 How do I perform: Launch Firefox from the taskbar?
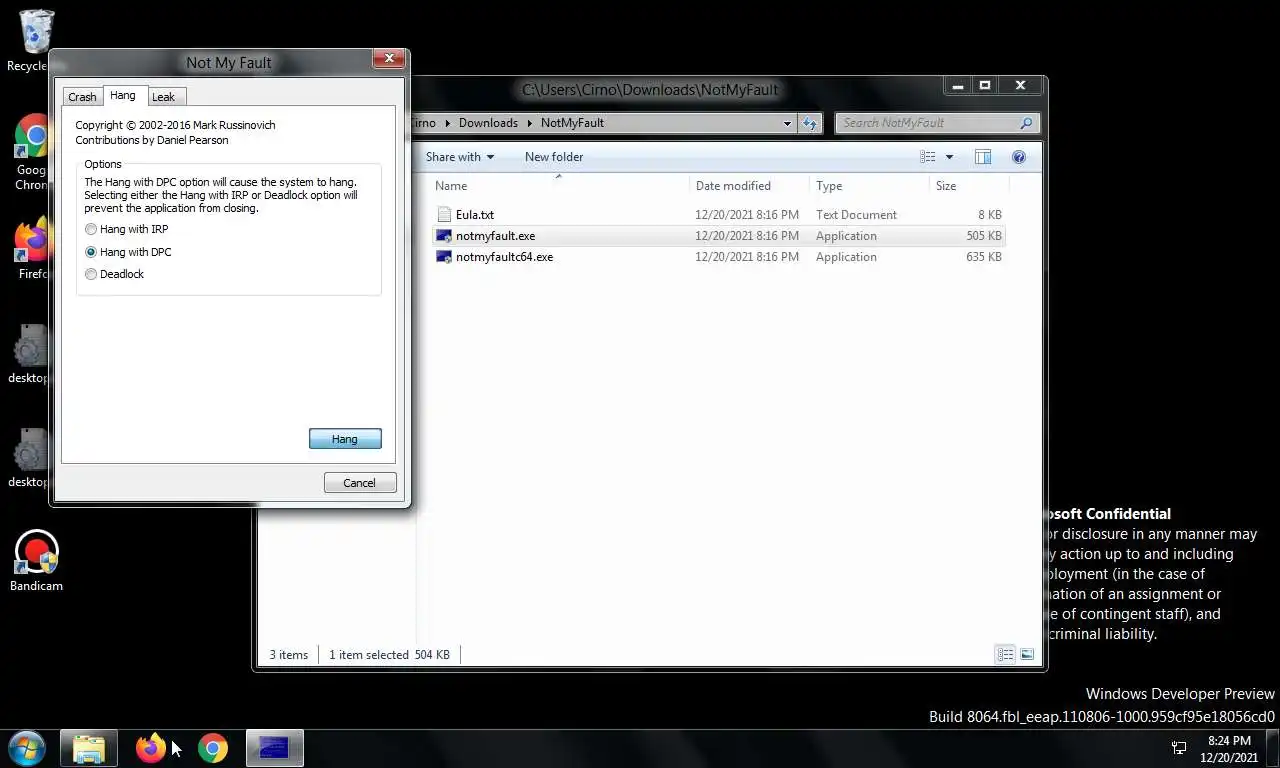coord(151,748)
